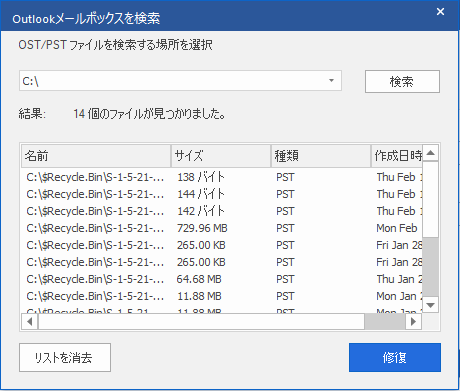Sort by the サイズ column header
The image size is (460, 391).
click(x=221, y=156)
